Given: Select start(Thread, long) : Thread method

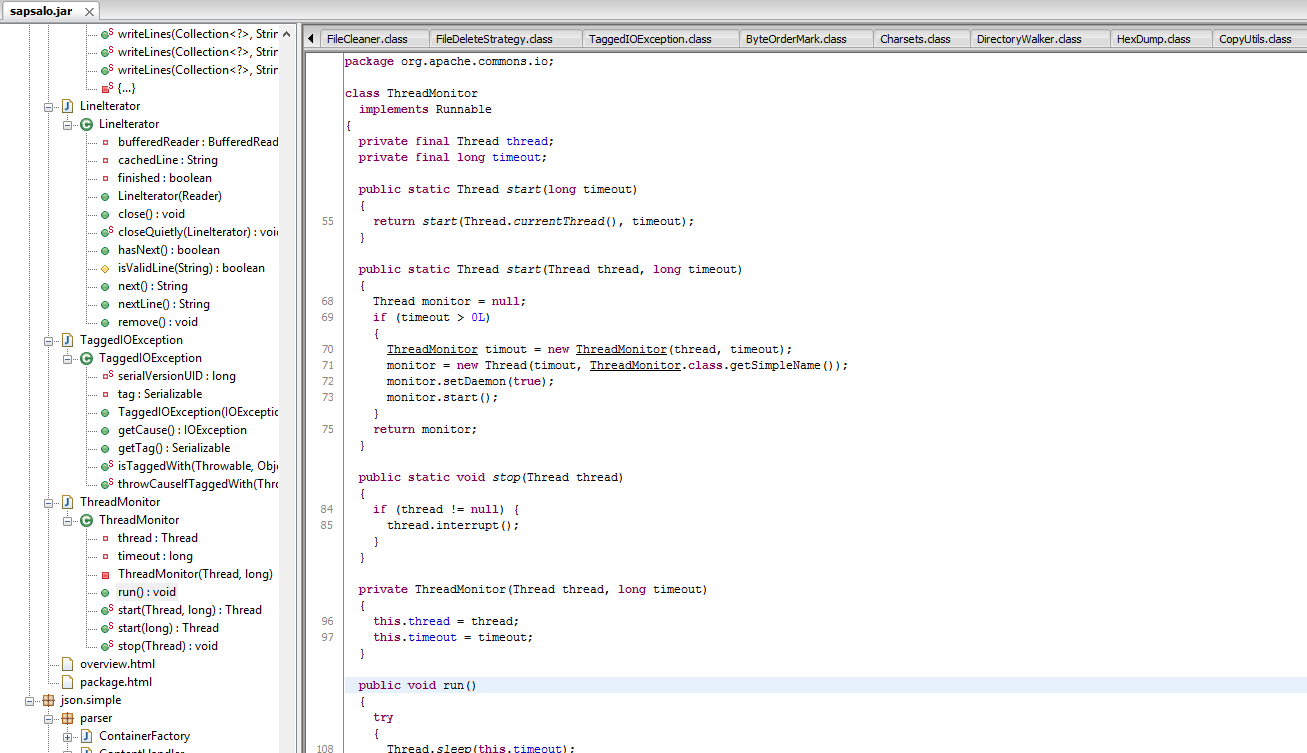Looking at the screenshot, I should pos(190,610).
